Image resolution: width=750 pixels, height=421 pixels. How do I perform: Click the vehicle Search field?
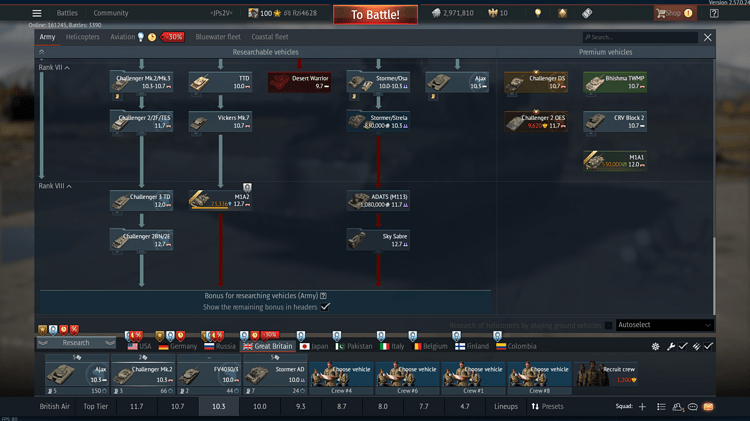click(x=640, y=37)
